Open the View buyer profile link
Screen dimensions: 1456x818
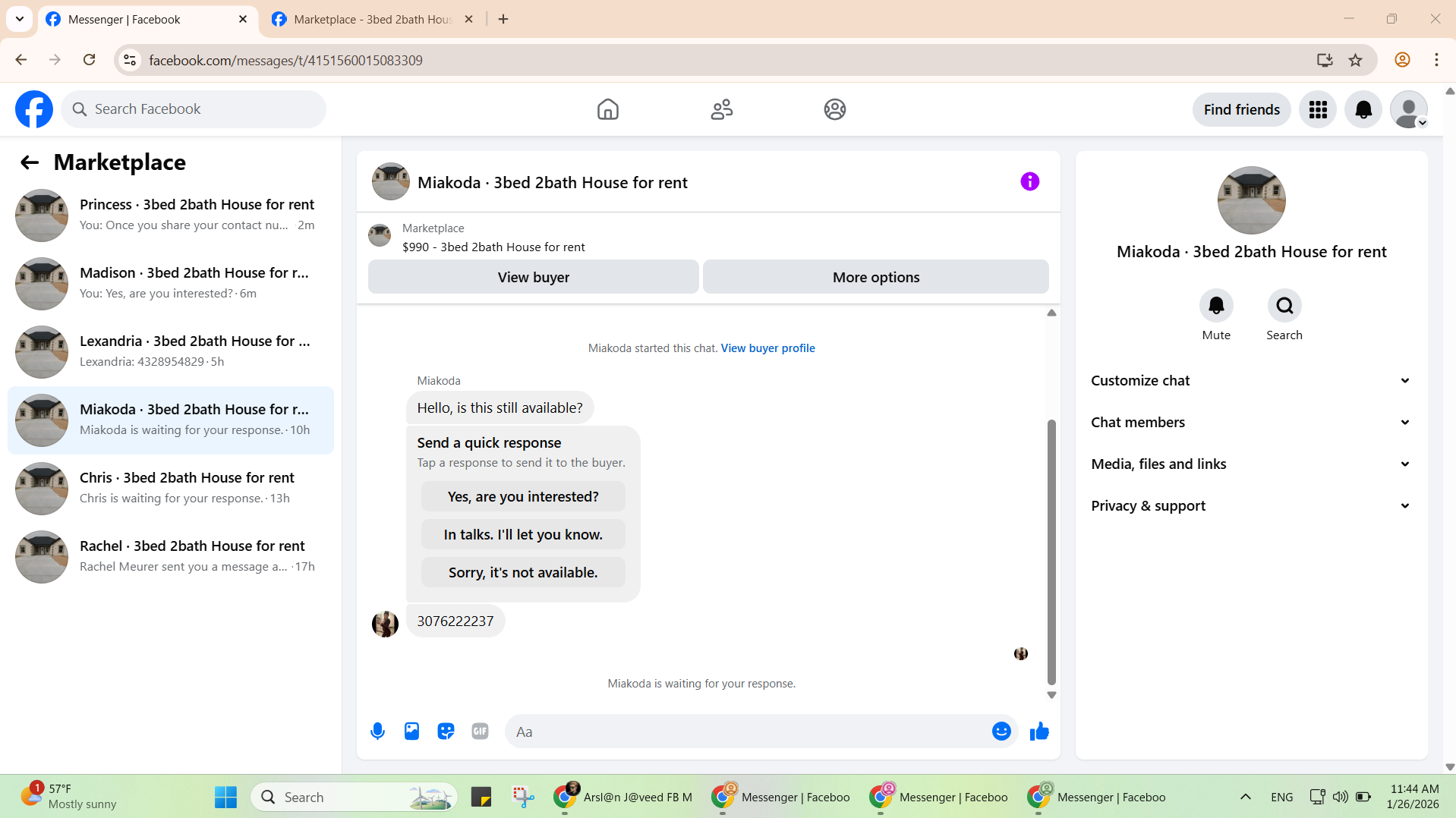(767, 348)
